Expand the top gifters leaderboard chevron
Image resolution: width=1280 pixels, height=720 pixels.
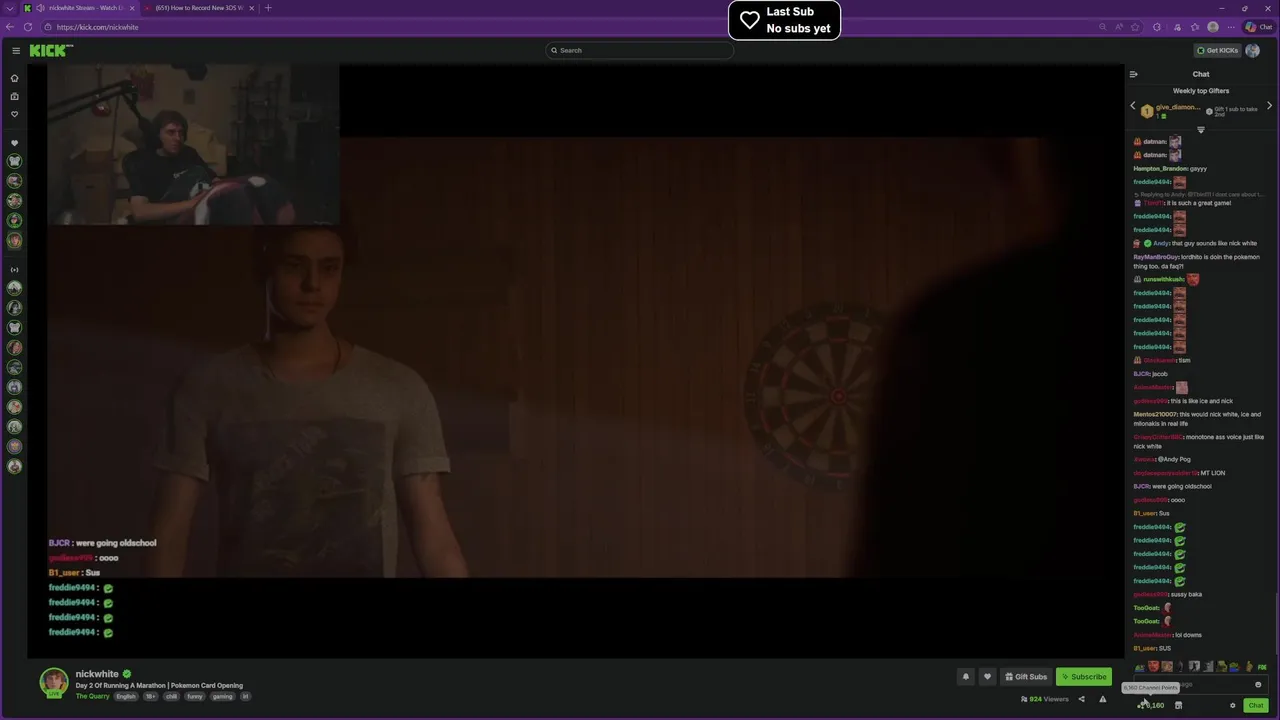(1201, 130)
